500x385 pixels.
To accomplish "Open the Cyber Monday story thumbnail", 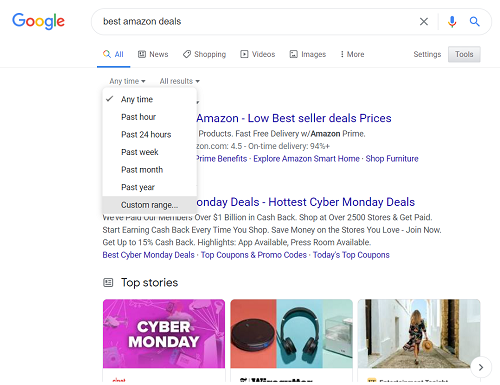I will tap(164, 334).
